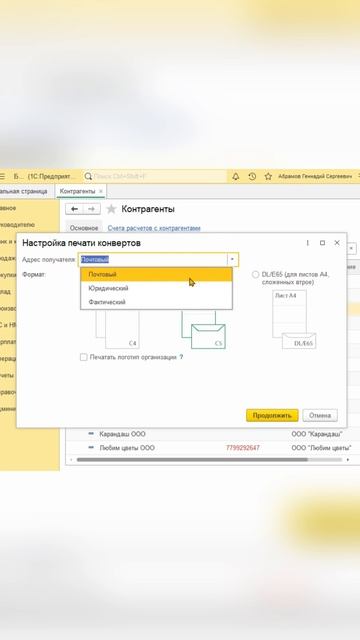Open Счета расчетов с контрагентами link

(154, 228)
